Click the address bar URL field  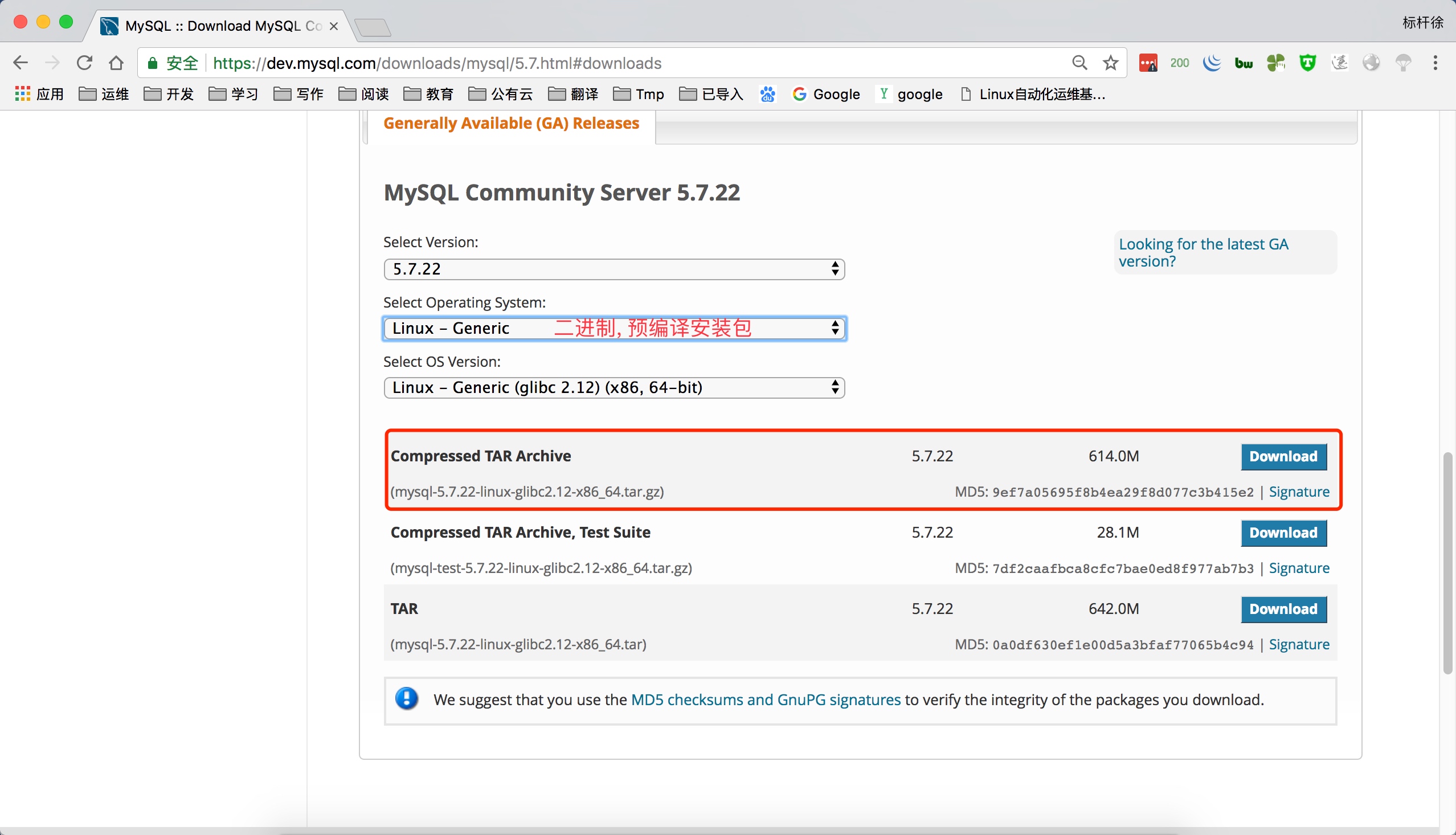coord(631,63)
